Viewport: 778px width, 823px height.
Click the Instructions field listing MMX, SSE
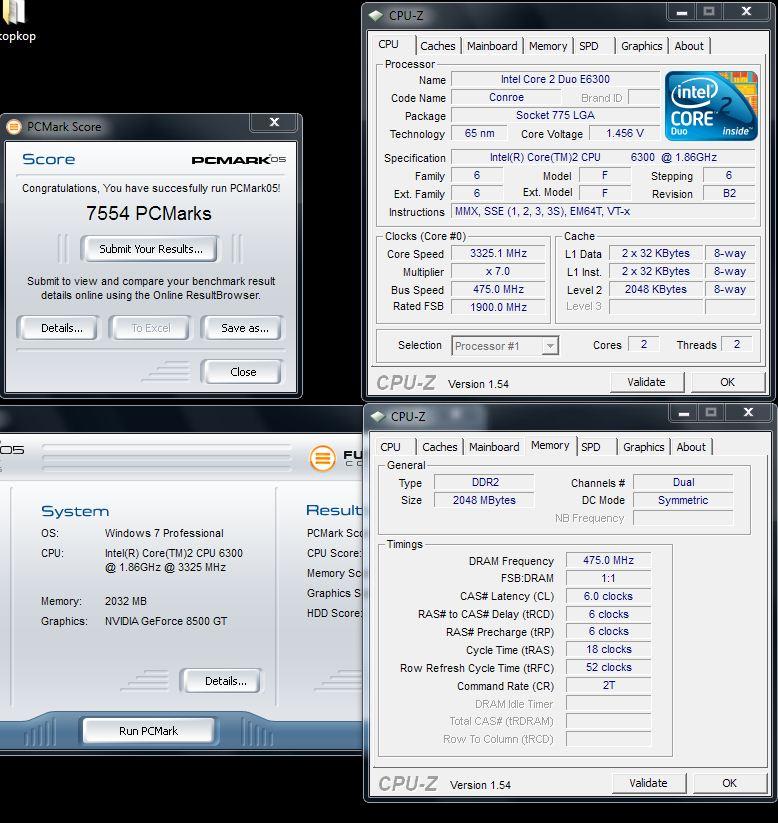[603, 212]
